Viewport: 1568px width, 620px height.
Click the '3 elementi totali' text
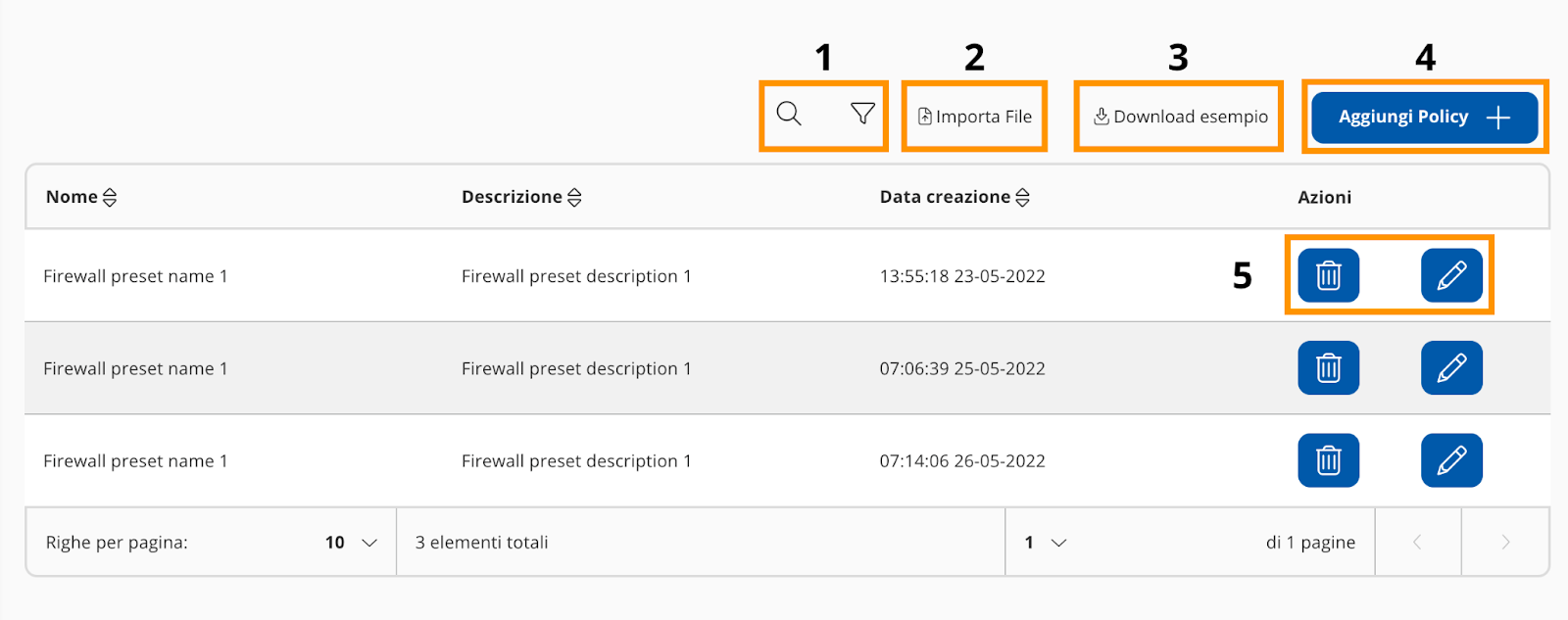[481, 543]
